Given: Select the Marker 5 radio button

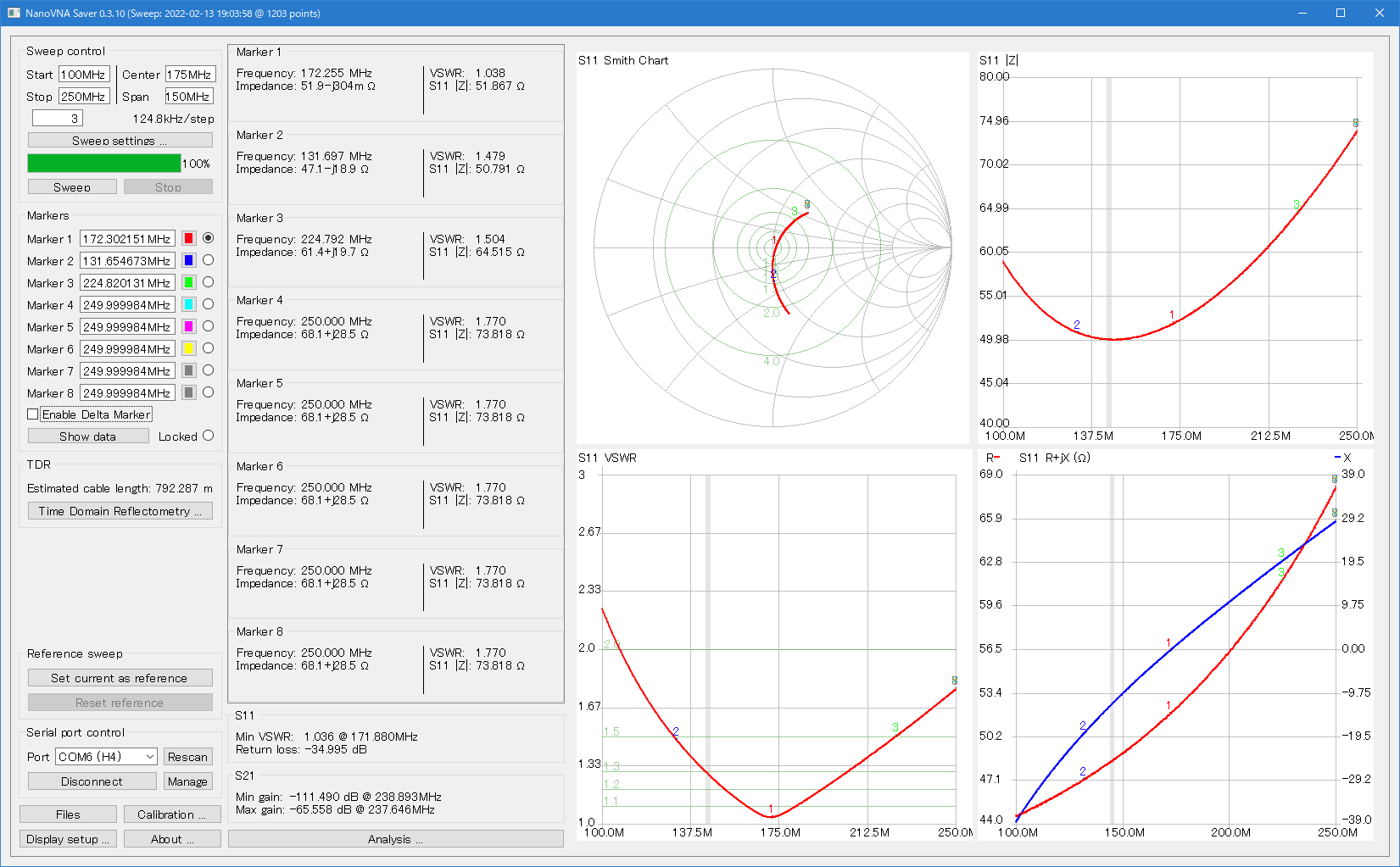Looking at the screenshot, I should 208,326.
